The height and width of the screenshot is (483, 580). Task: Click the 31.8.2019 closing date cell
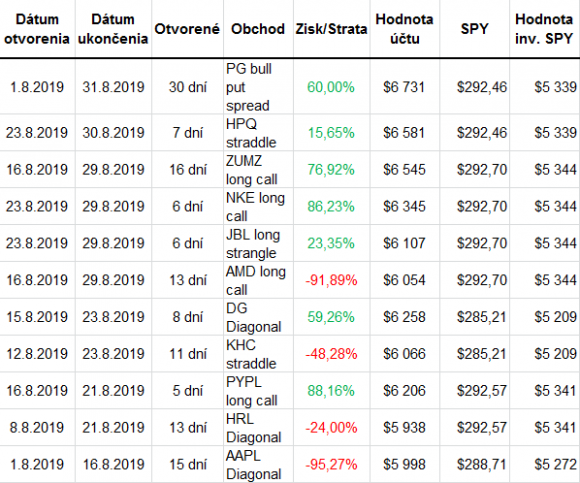(113, 87)
